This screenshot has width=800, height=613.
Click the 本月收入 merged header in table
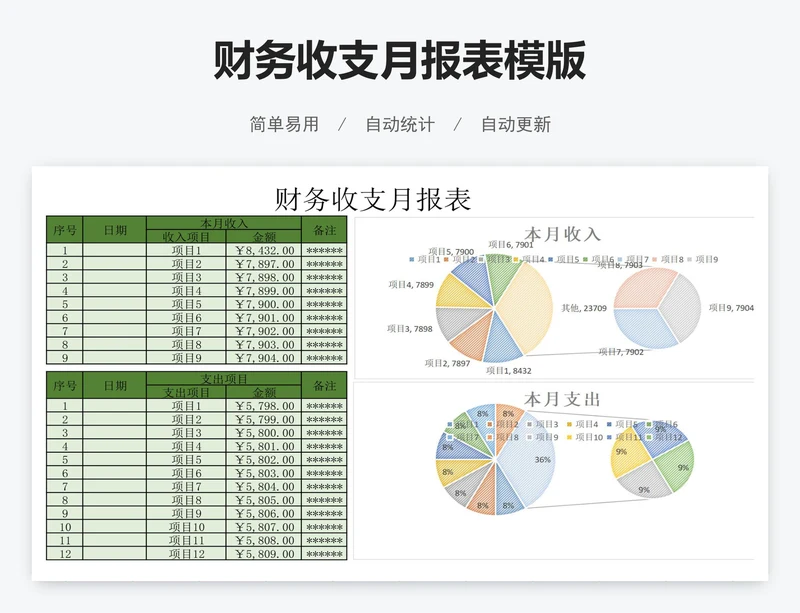[x=224, y=223]
